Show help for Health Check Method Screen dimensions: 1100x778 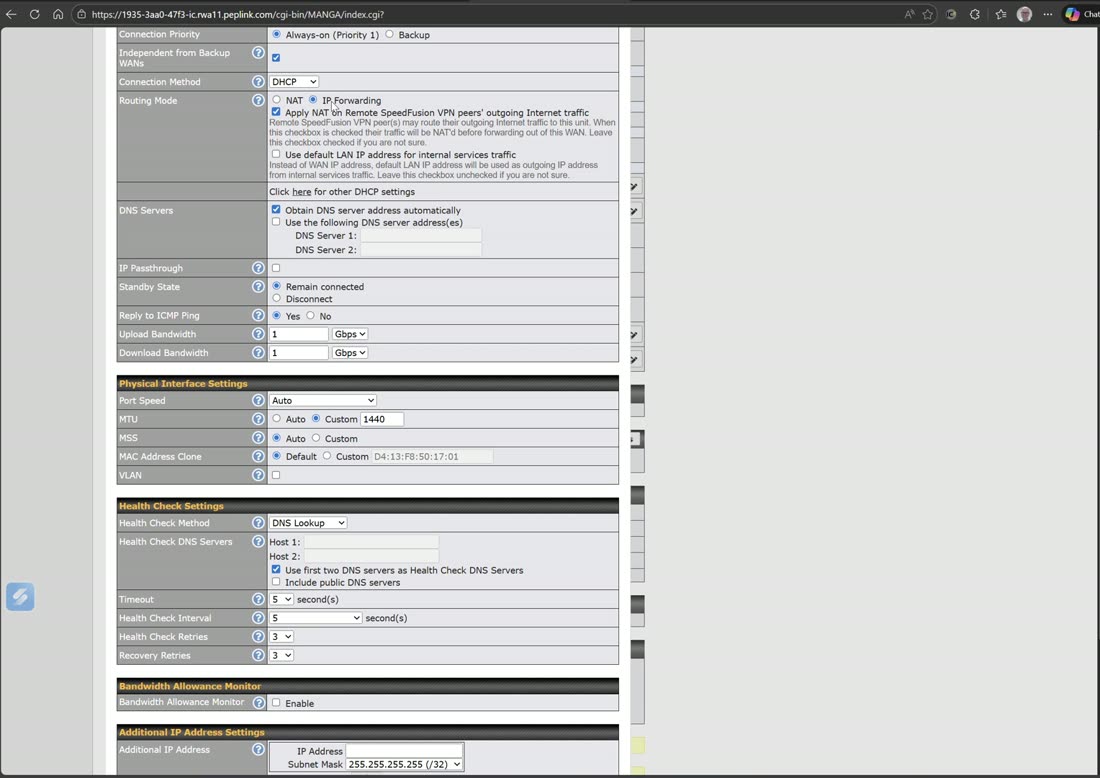pos(258,523)
